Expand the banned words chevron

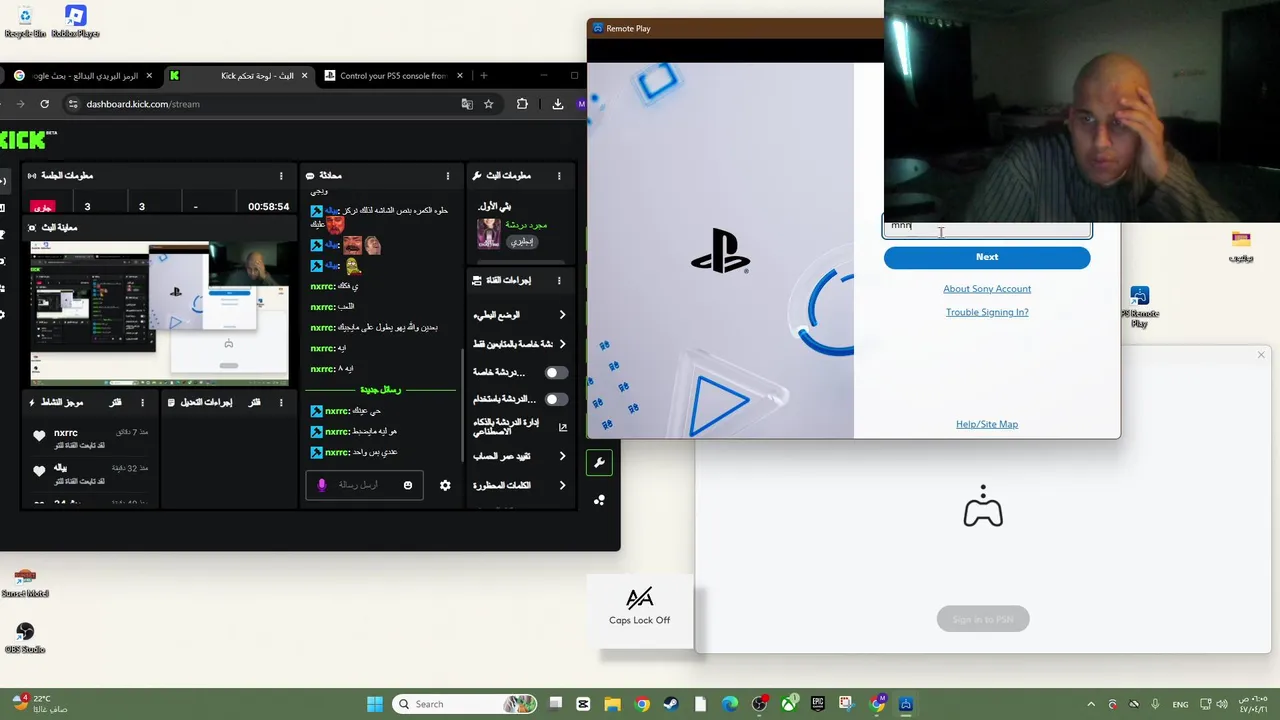[561, 485]
